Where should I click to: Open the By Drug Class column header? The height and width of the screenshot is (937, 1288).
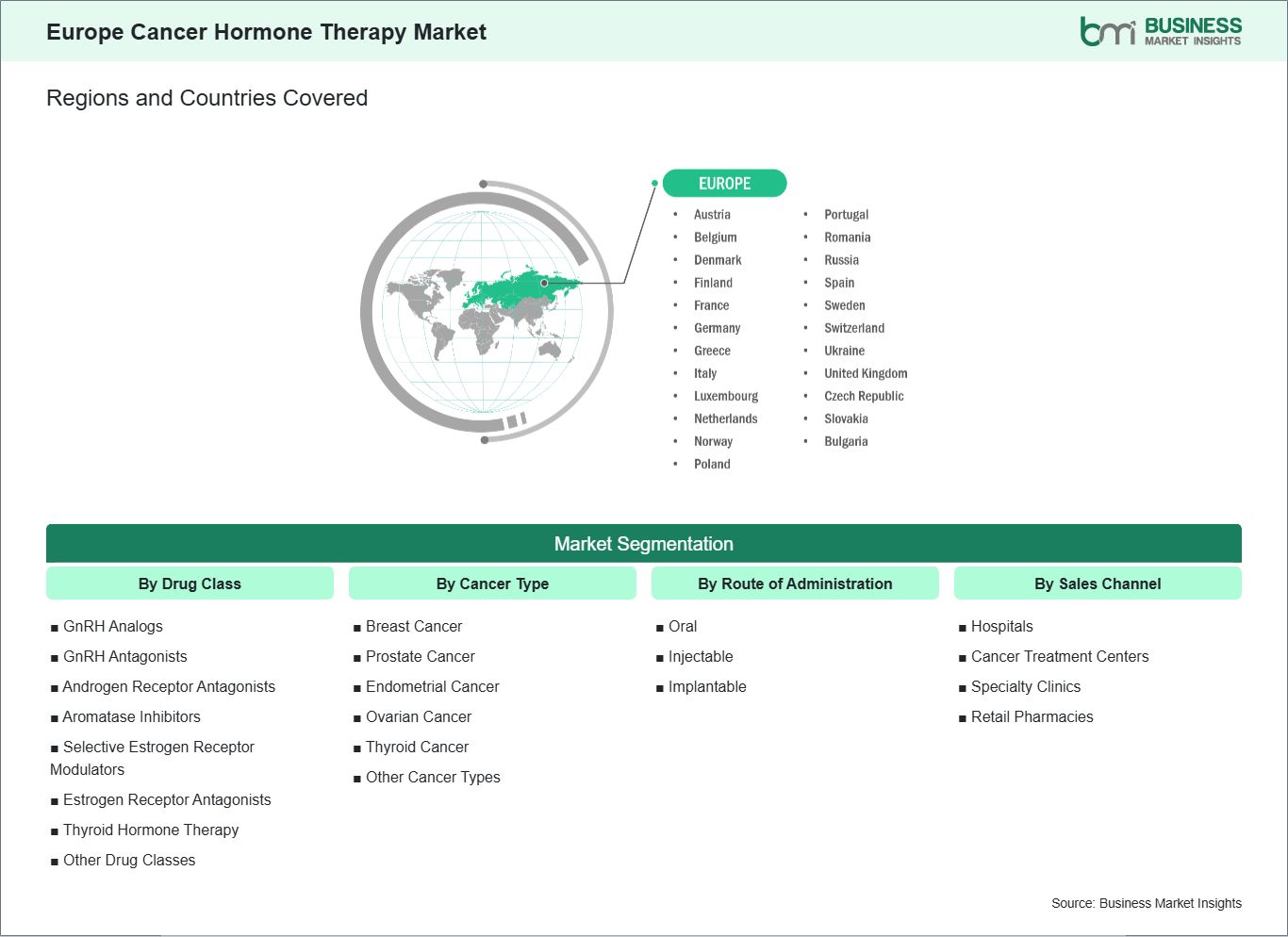[190, 584]
